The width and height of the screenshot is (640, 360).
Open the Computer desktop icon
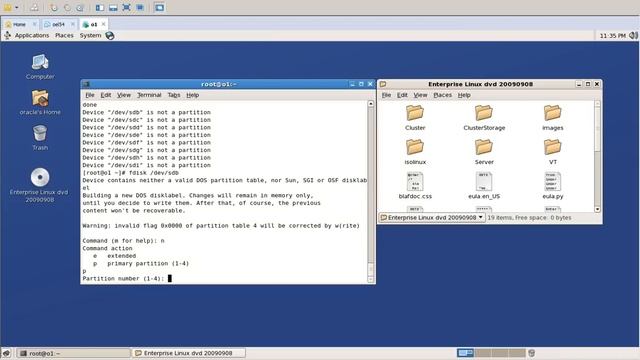[x=40, y=63]
